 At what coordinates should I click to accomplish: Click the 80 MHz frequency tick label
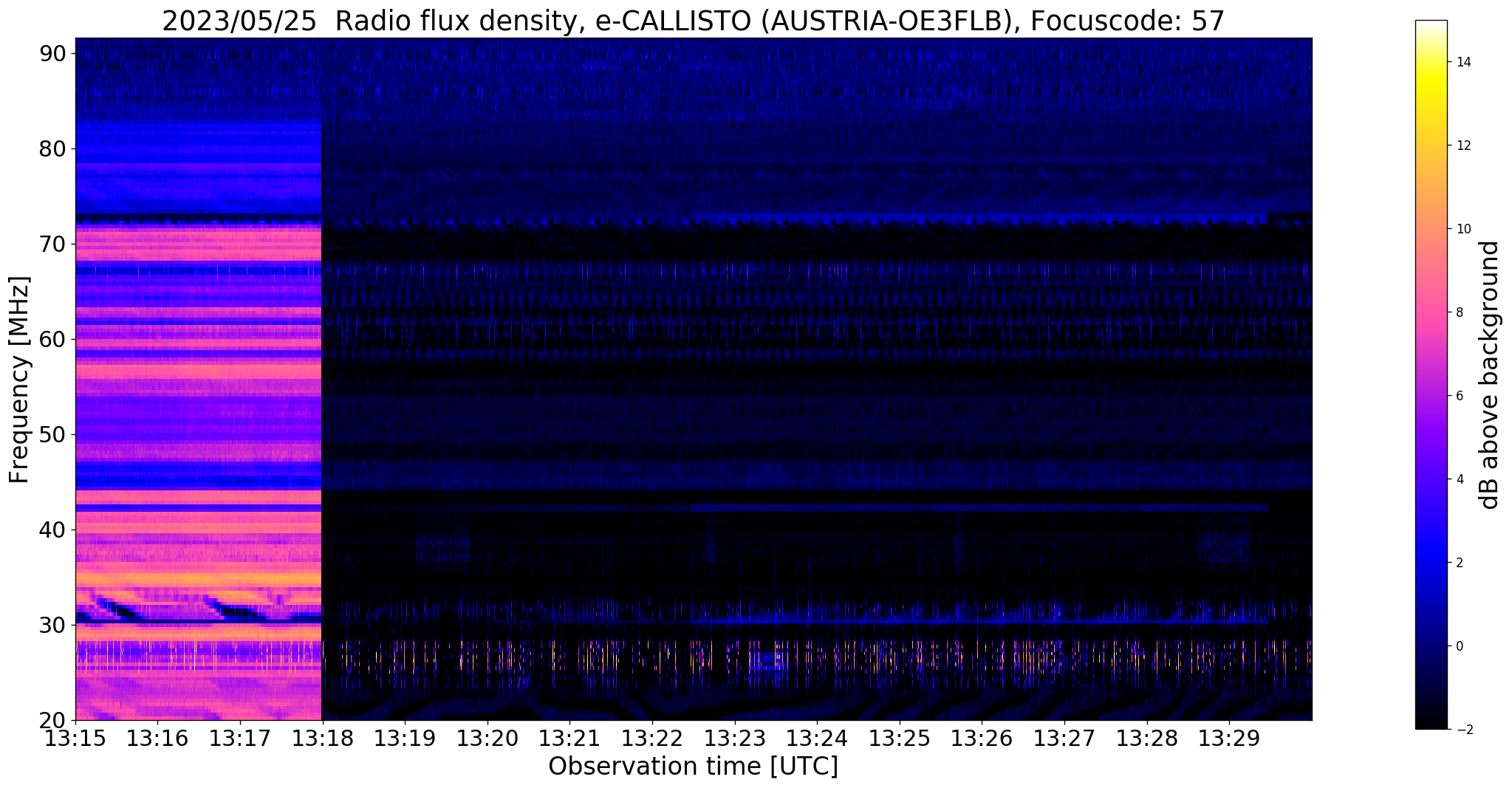click(x=52, y=148)
